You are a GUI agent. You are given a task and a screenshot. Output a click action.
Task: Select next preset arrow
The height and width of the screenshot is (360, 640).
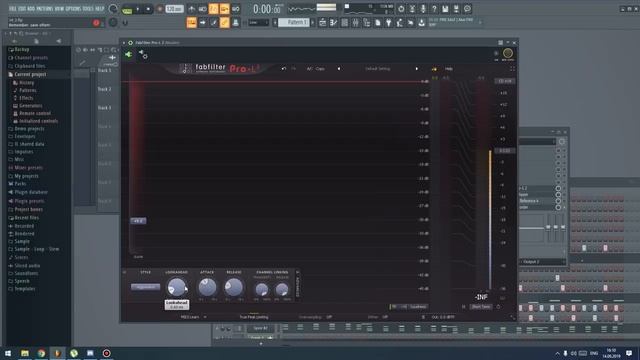click(417, 69)
